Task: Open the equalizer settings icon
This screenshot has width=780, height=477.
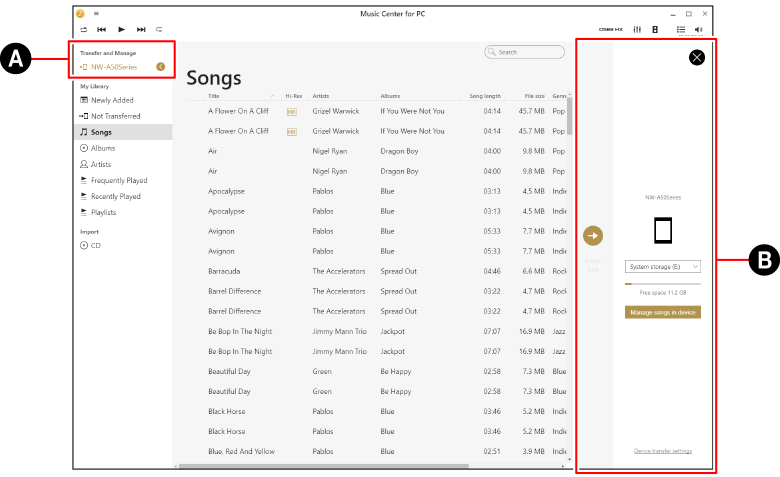Action: [637, 30]
